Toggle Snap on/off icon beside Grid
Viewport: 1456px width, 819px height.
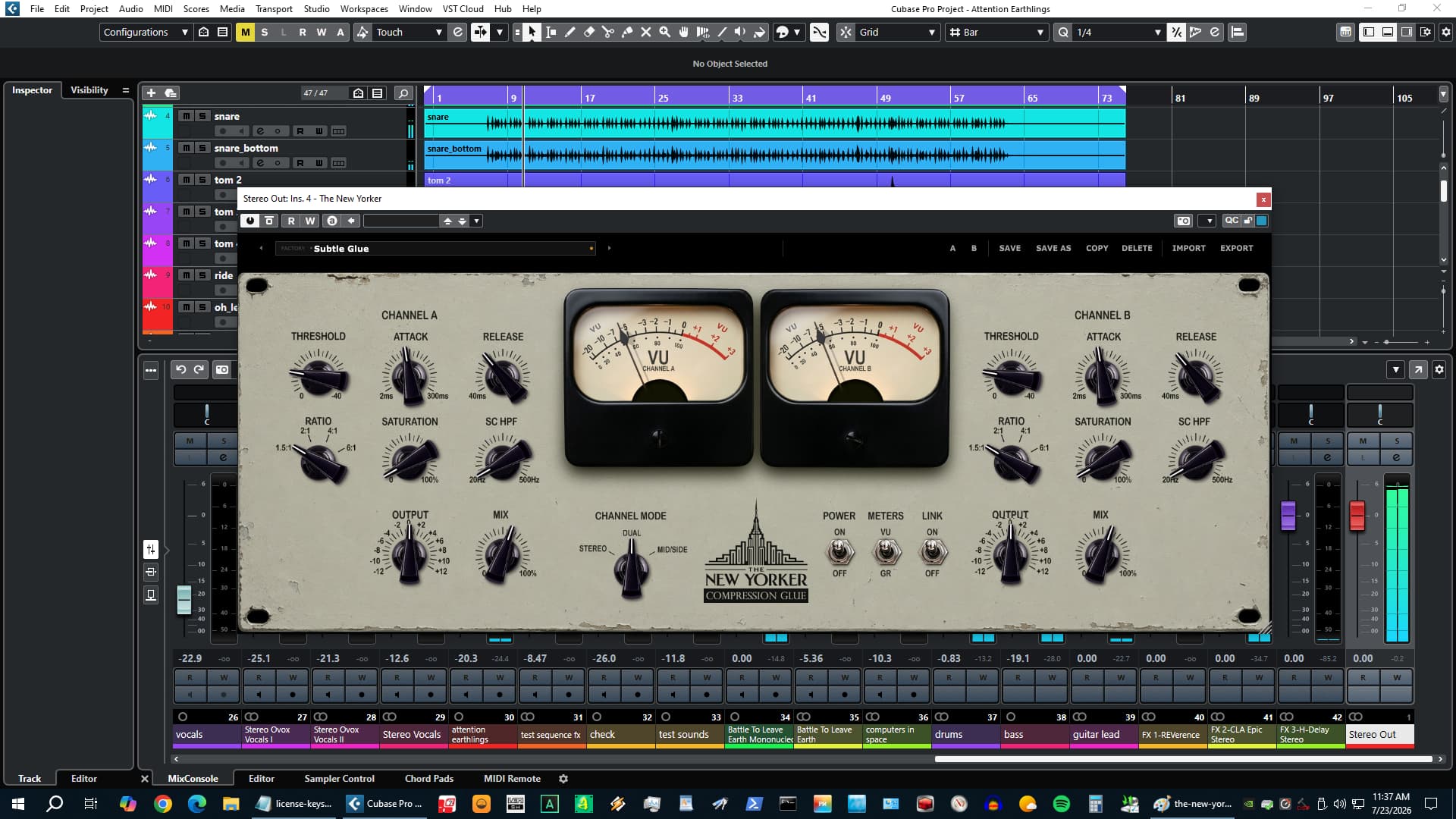pos(846,32)
